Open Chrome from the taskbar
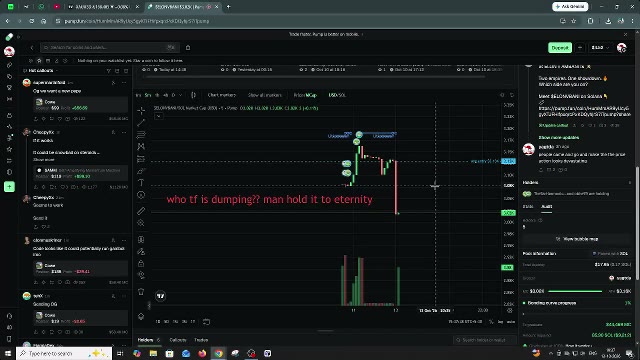 click(x=219, y=353)
